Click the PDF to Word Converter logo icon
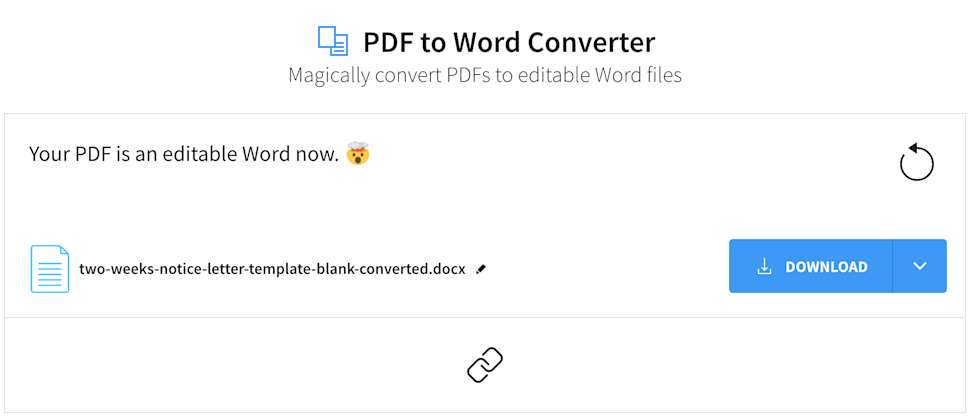The width and height of the screenshot is (971, 419). coord(333,41)
